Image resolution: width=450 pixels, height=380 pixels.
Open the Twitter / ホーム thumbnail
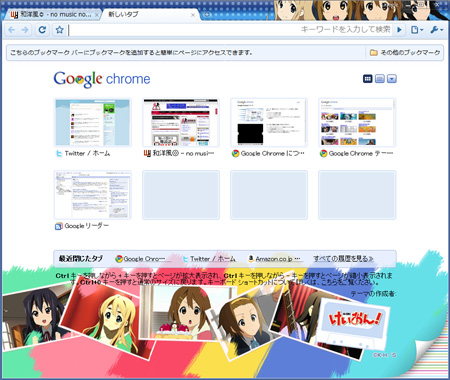tap(93, 122)
